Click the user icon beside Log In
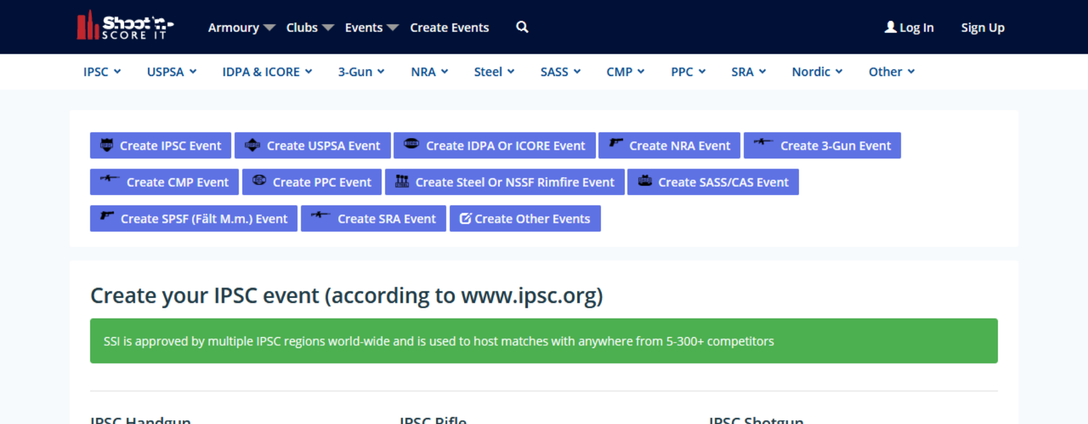The width and height of the screenshot is (1088, 424). [x=890, y=27]
